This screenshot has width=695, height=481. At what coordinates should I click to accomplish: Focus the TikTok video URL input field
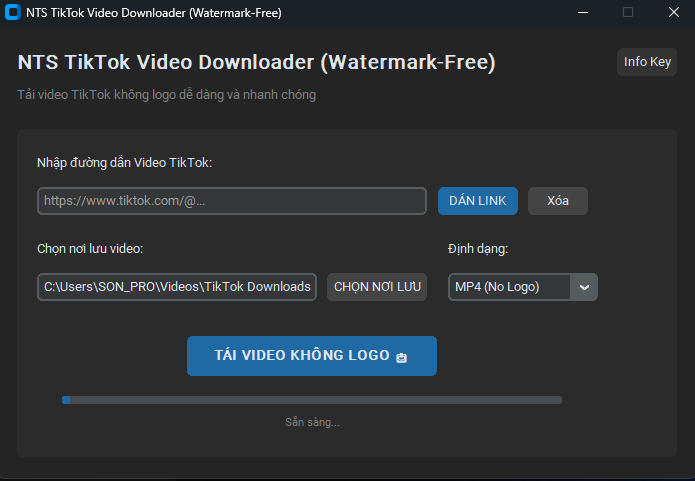click(x=232, y=201)
